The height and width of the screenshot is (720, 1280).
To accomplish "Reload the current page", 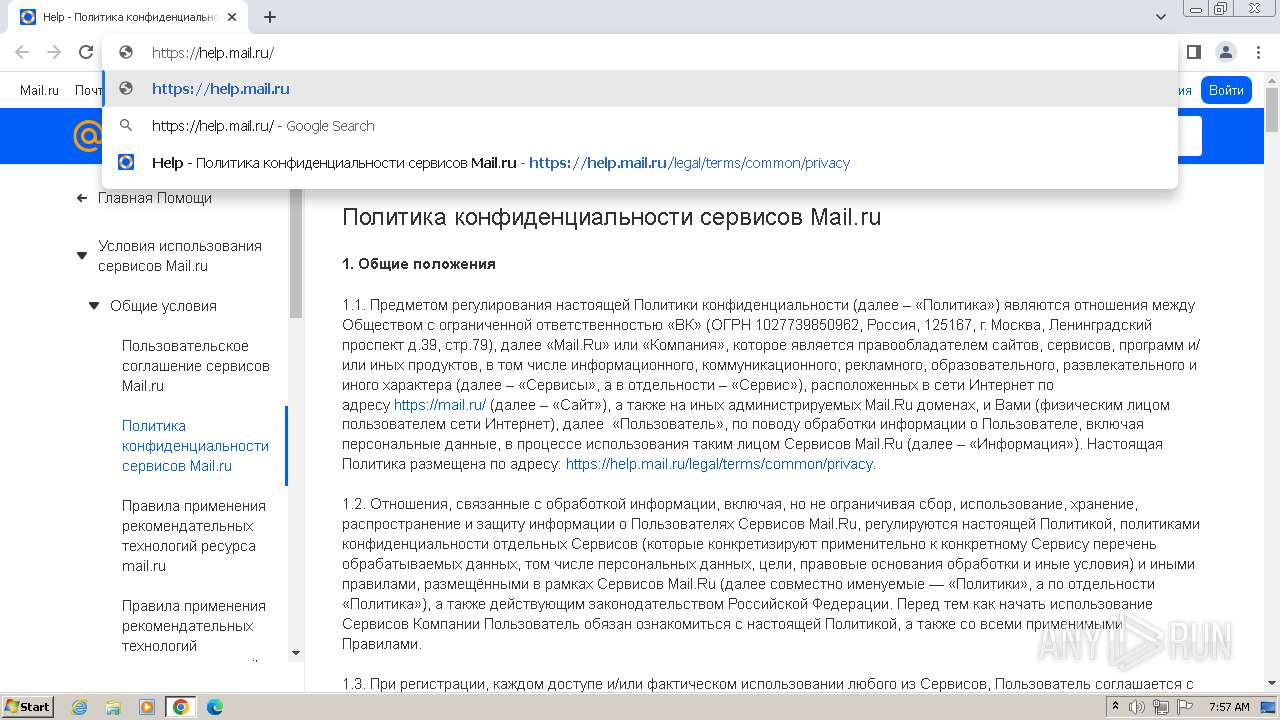I will coord(86,53).
